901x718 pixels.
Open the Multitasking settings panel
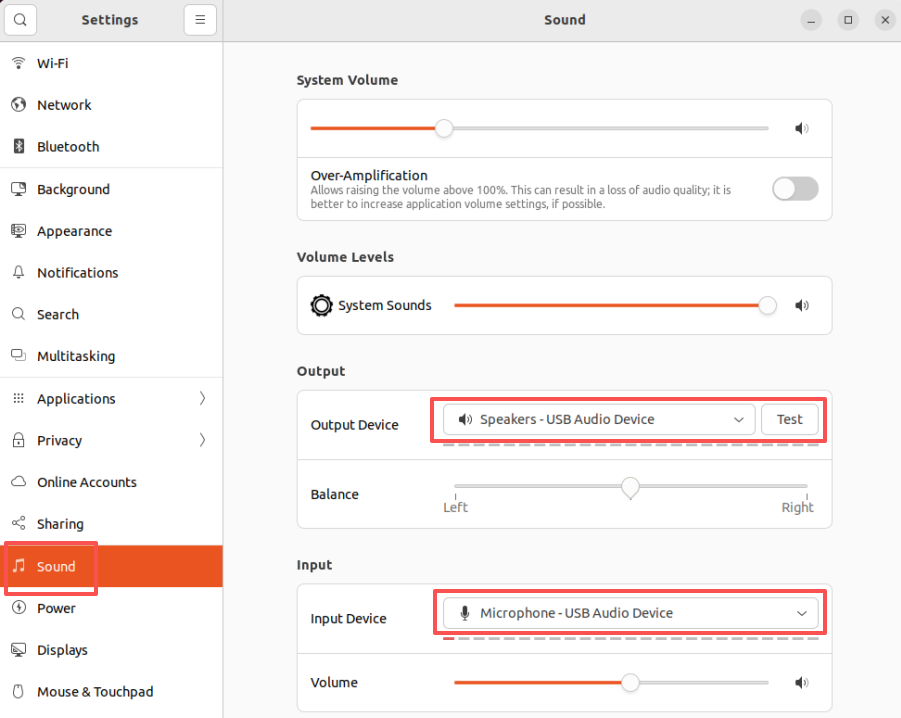point(111,356)
